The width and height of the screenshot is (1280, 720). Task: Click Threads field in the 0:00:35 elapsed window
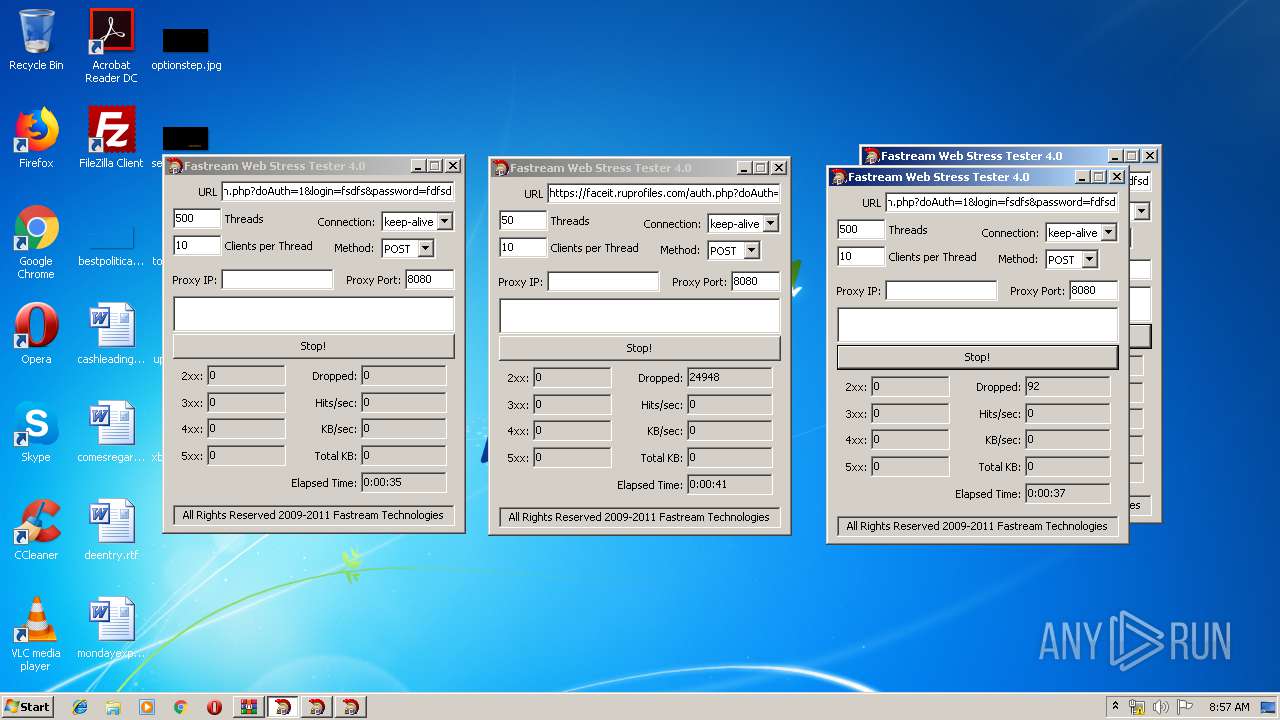(x=197, y=218)
